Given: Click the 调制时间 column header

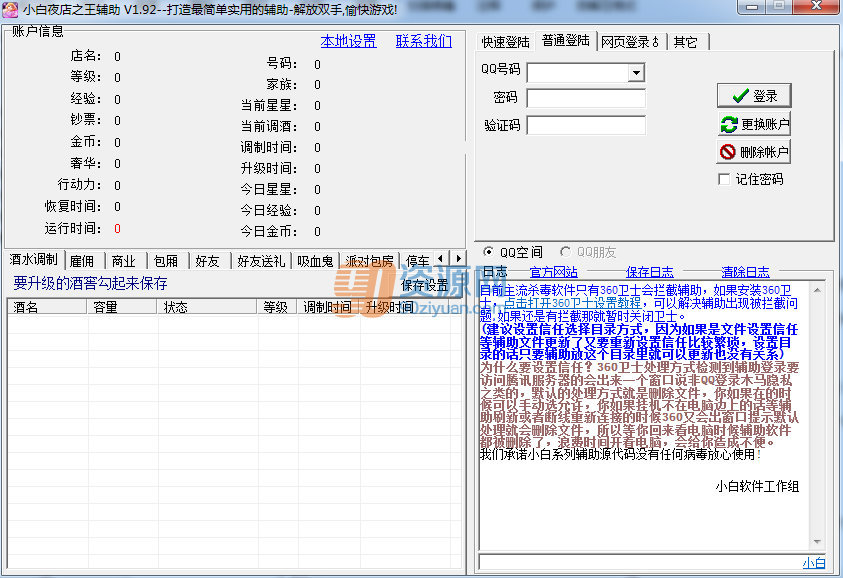Looking at the screenshot, I should [x=328, y=307].
